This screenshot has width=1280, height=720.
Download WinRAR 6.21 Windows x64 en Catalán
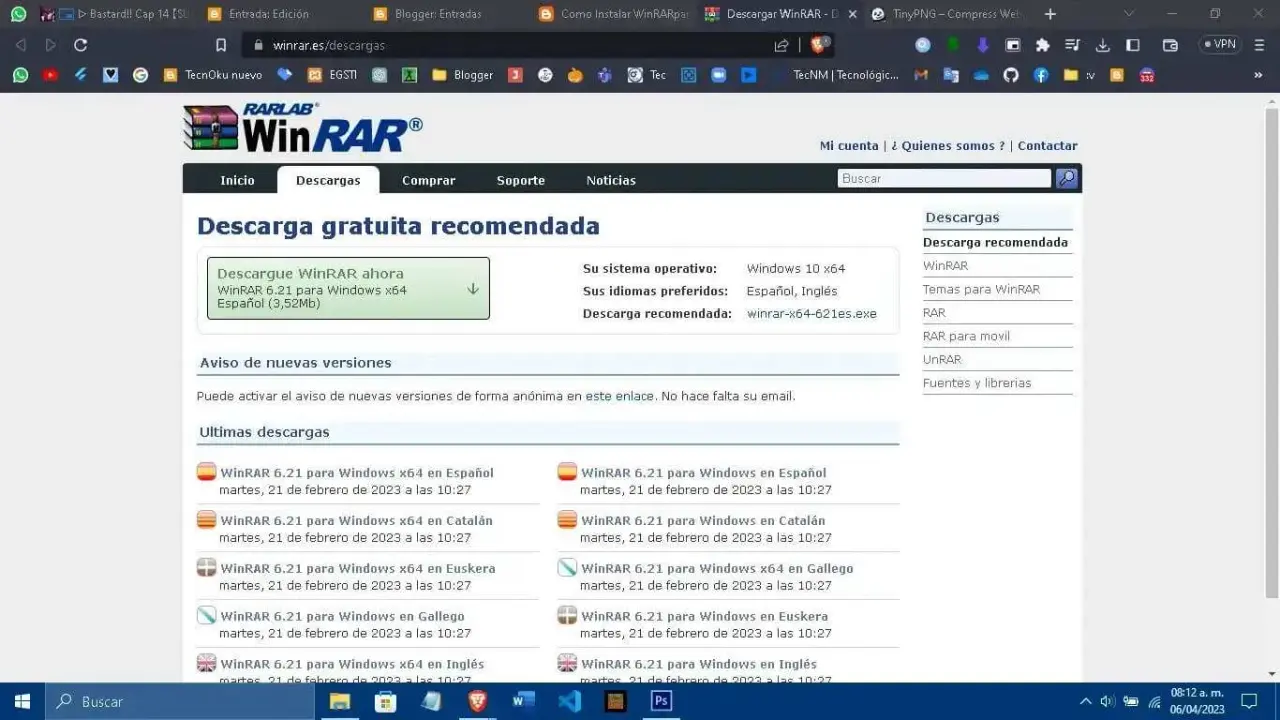(x=356, y=521)
